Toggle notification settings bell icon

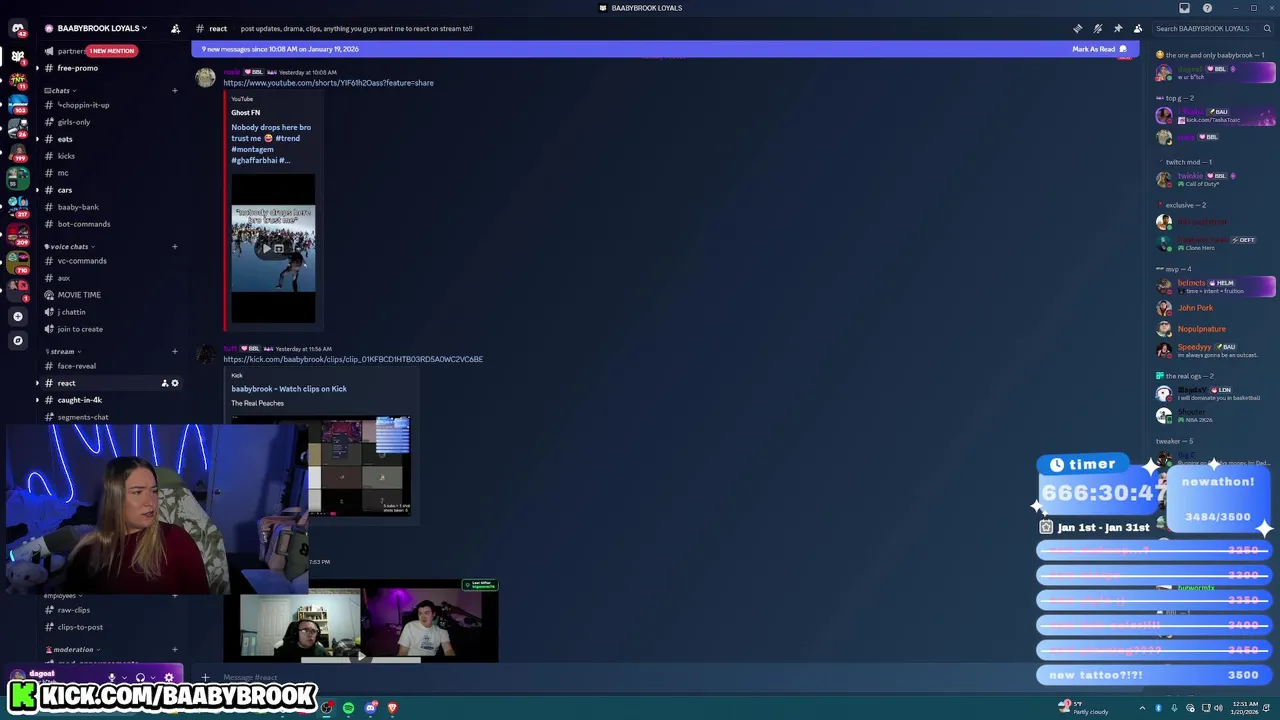click(1097, 28)
